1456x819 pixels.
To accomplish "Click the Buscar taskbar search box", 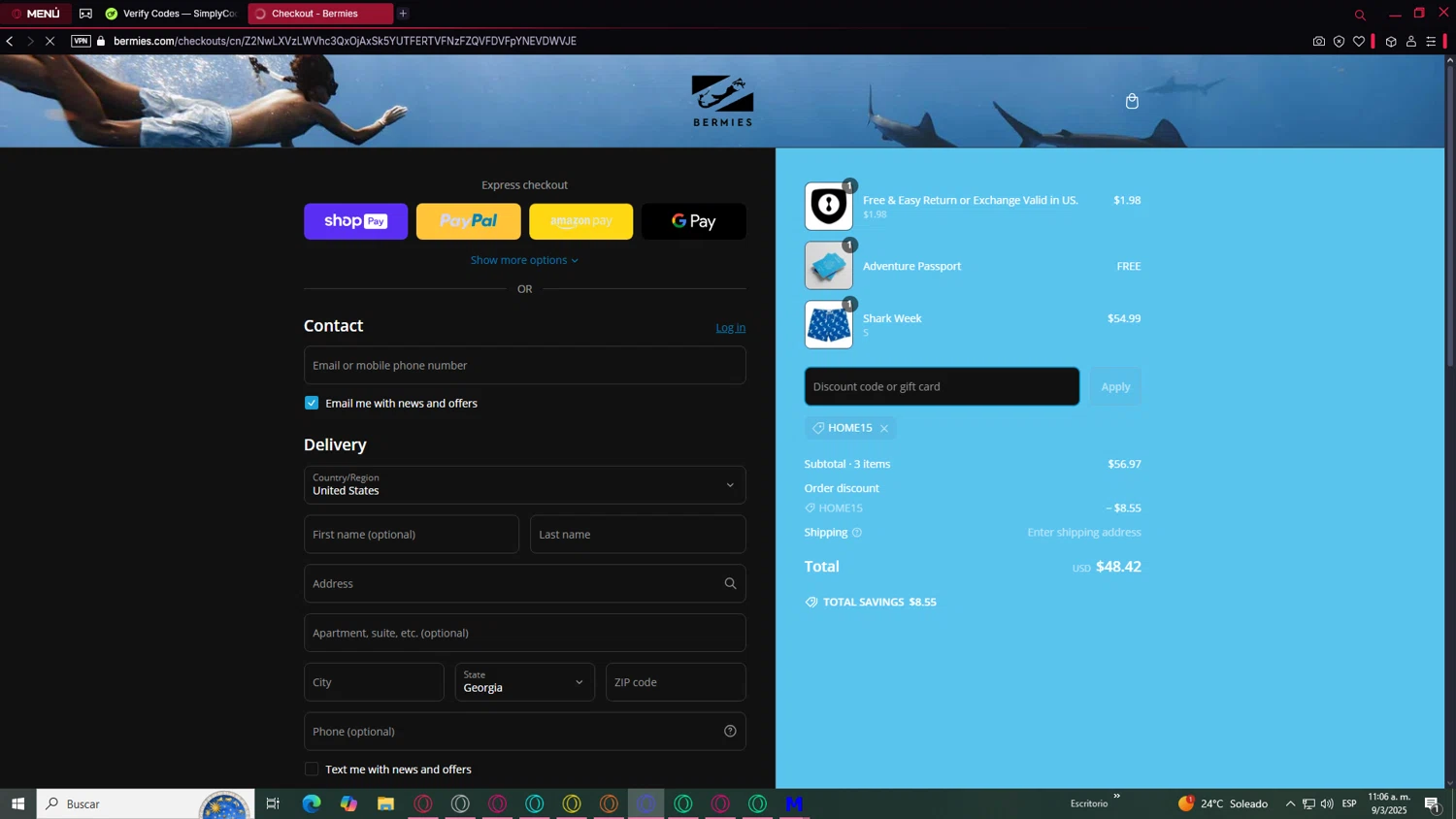I will click(x=146, y=803).
